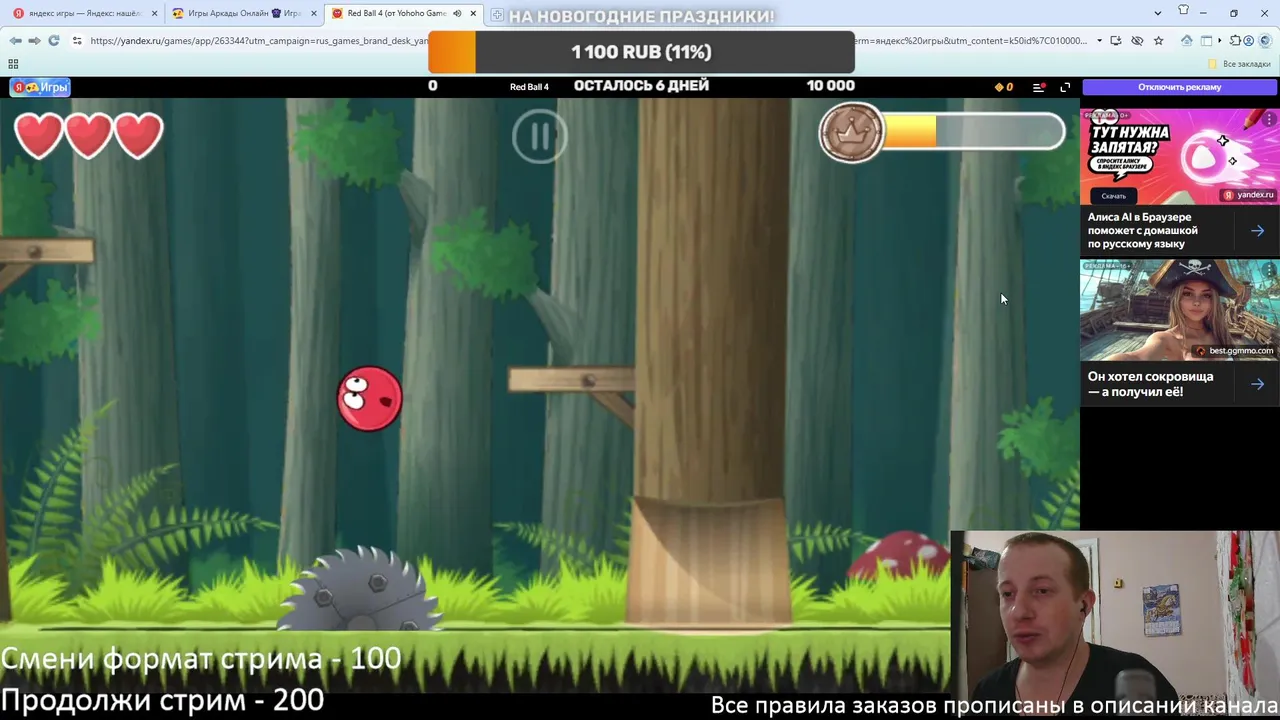The image size is (1280, 720).
Task: Go forward in browser history
Action: pyautogui.click(x=34, y=40)
